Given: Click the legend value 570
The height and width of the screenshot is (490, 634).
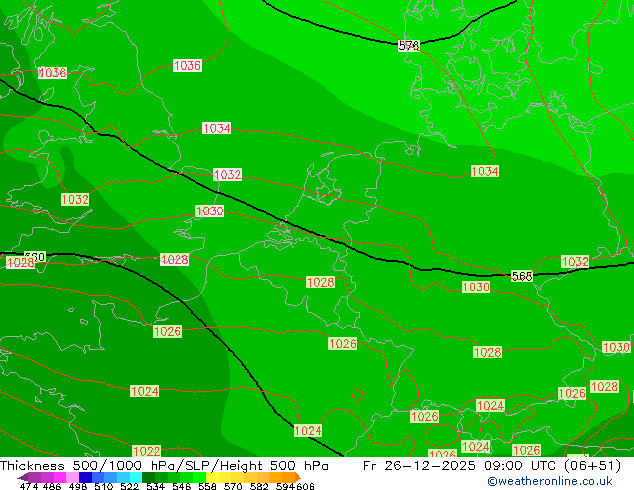Looking at the screenshot, I should coord(233,486).
